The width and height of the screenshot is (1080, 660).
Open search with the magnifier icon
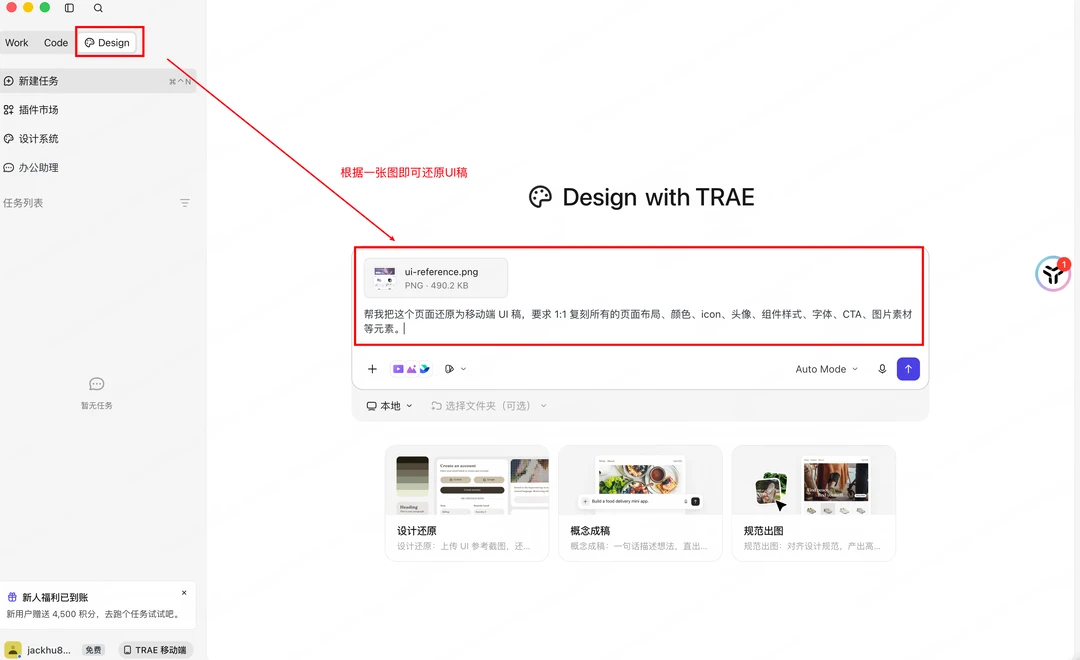pos(98,8)
